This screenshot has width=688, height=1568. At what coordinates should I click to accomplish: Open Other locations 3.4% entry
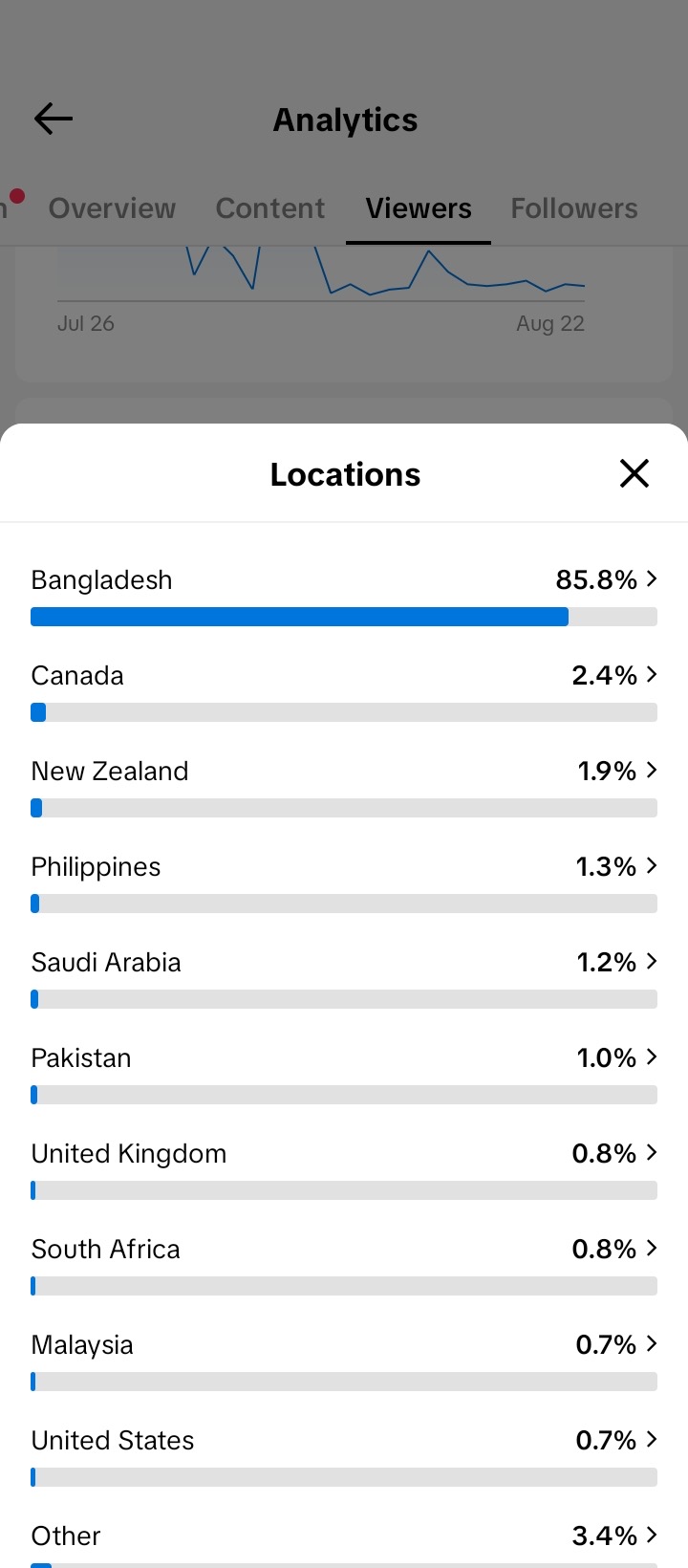(x=344, y=1535)
